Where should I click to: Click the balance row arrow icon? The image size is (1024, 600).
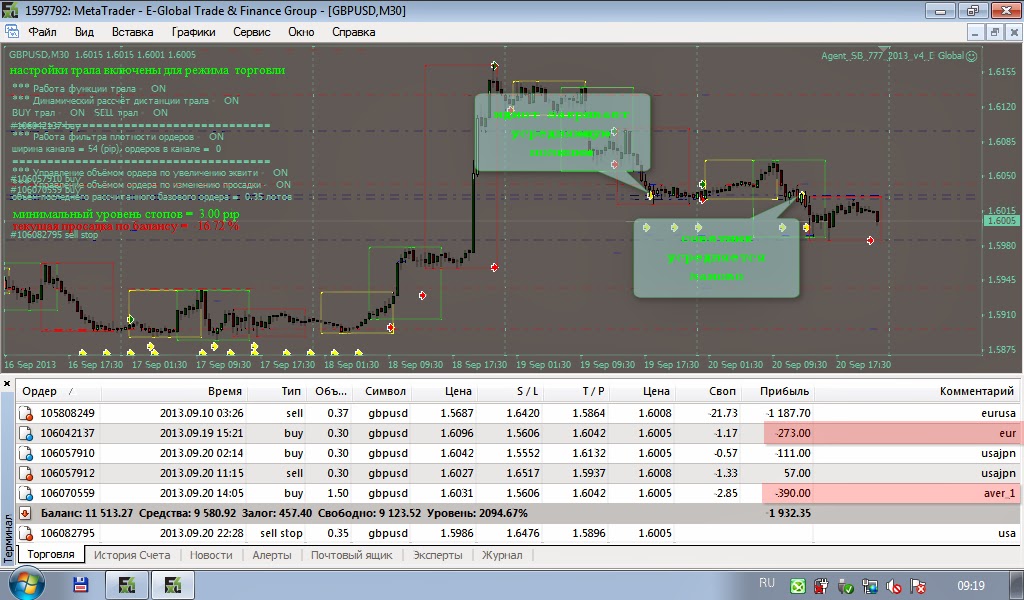click(x=25, y=513)
